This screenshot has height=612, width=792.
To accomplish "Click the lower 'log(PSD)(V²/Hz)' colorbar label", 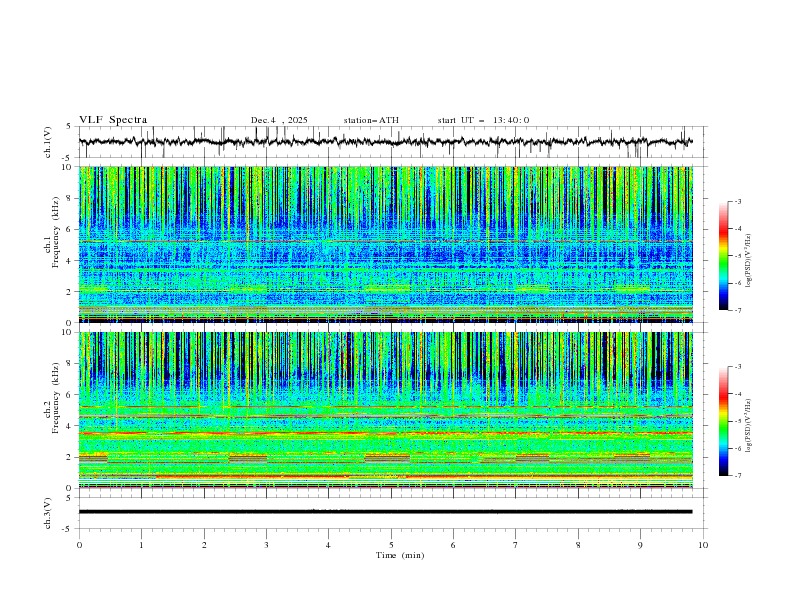I will pyautogui.click(x=749, y=426).
